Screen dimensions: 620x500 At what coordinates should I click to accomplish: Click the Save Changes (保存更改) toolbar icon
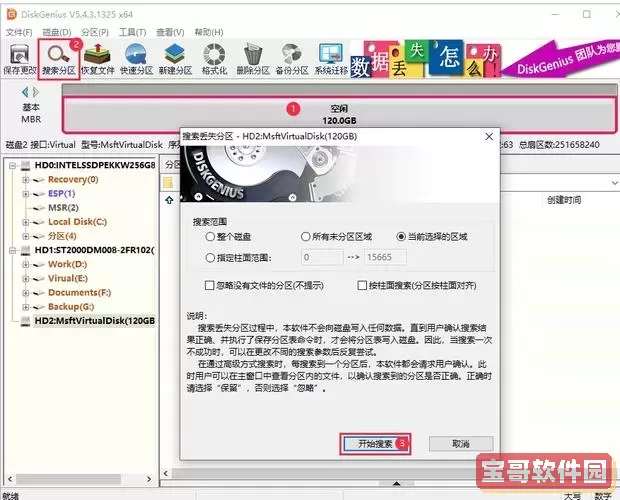tap(19, 60)
